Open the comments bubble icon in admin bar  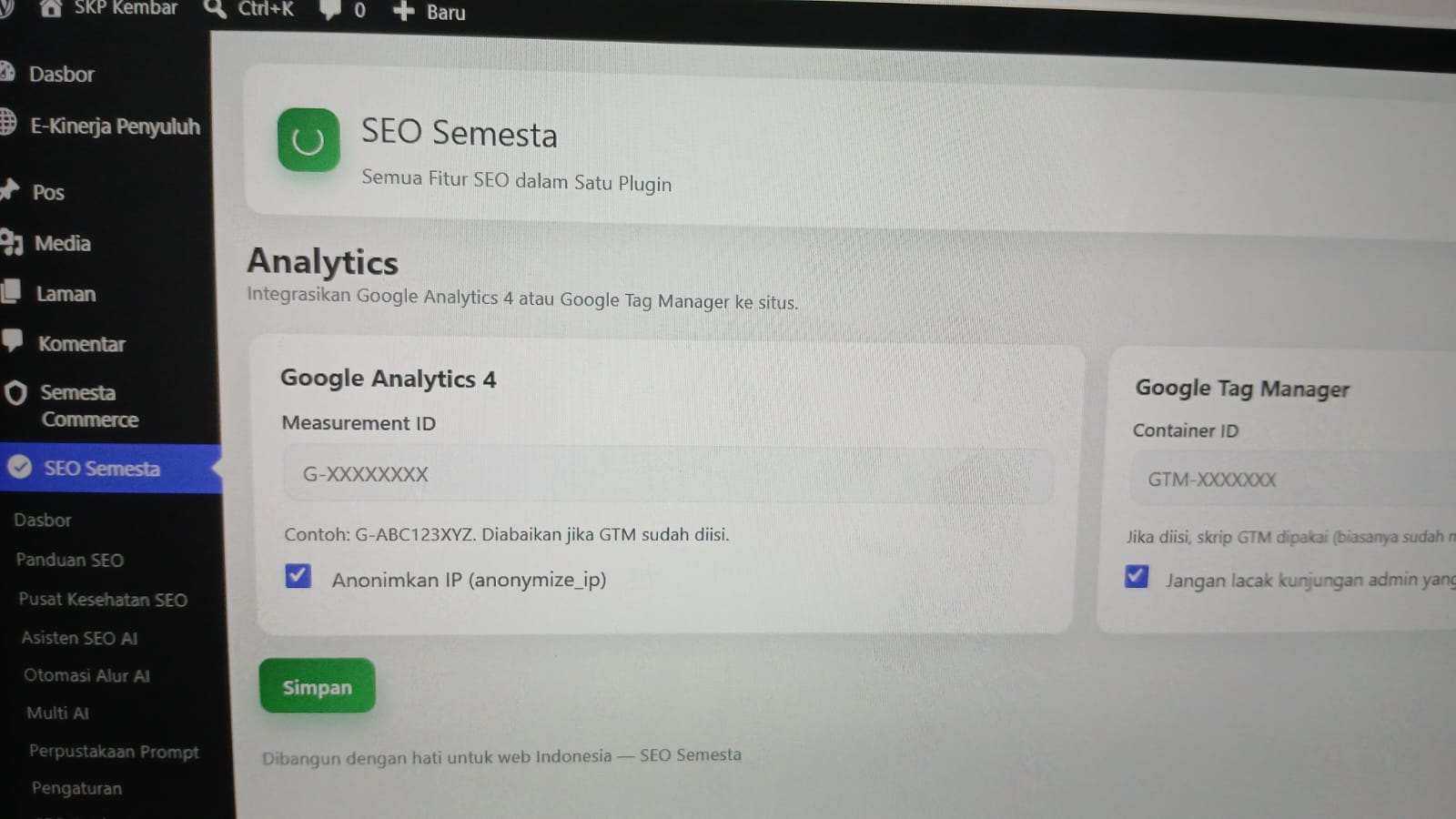point(330,10)
